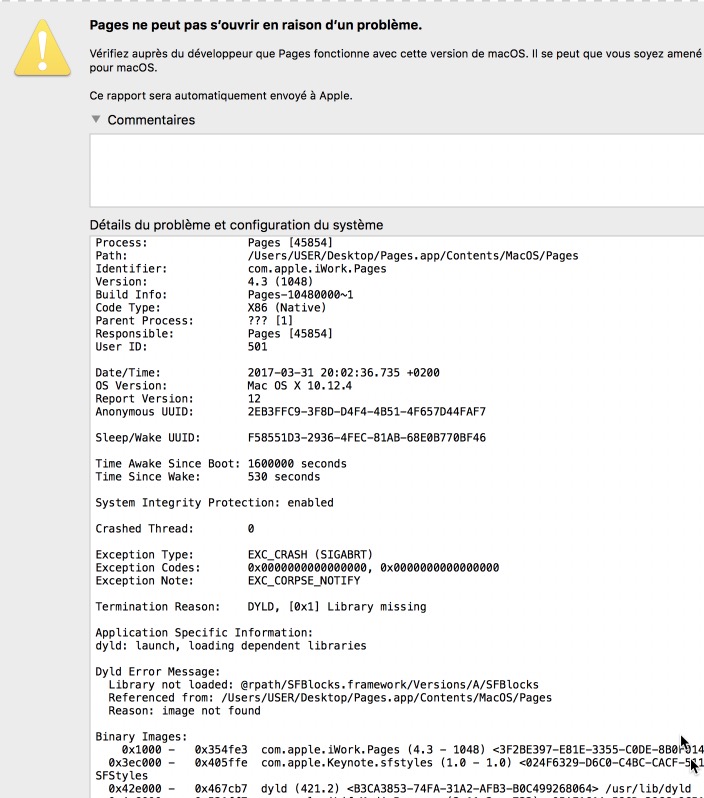Click the heading 'Pages ne peut pas s'ouvrir'
704x798 pixels.
point(256,25)
